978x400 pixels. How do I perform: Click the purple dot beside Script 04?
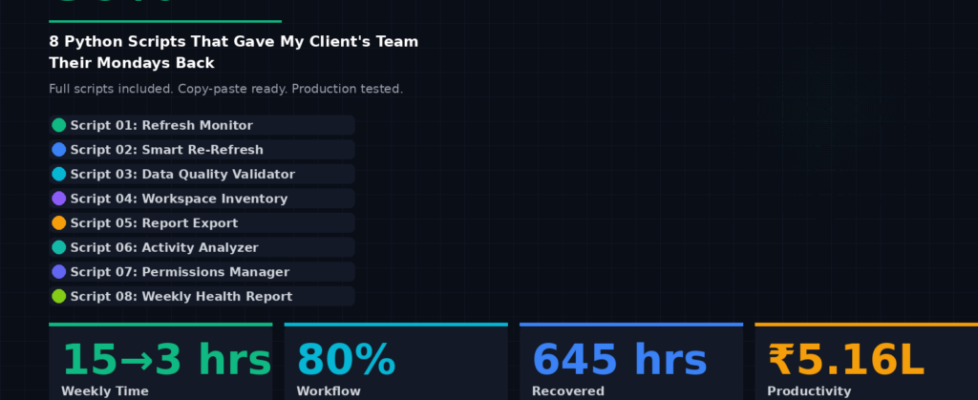coord(59,199)
